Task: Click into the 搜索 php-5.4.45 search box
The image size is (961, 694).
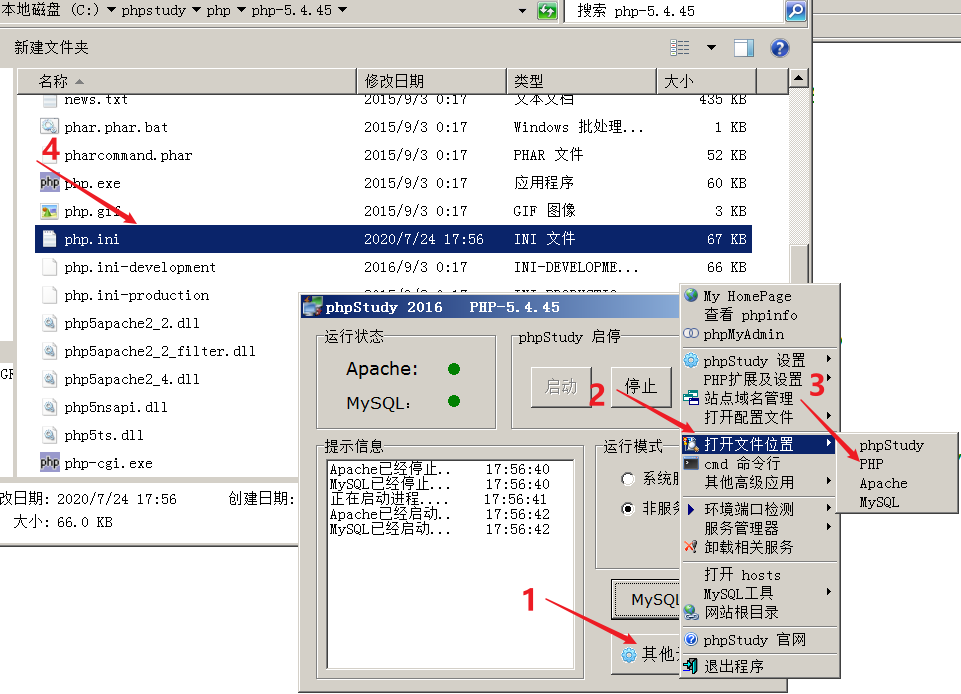Action: 674,10
